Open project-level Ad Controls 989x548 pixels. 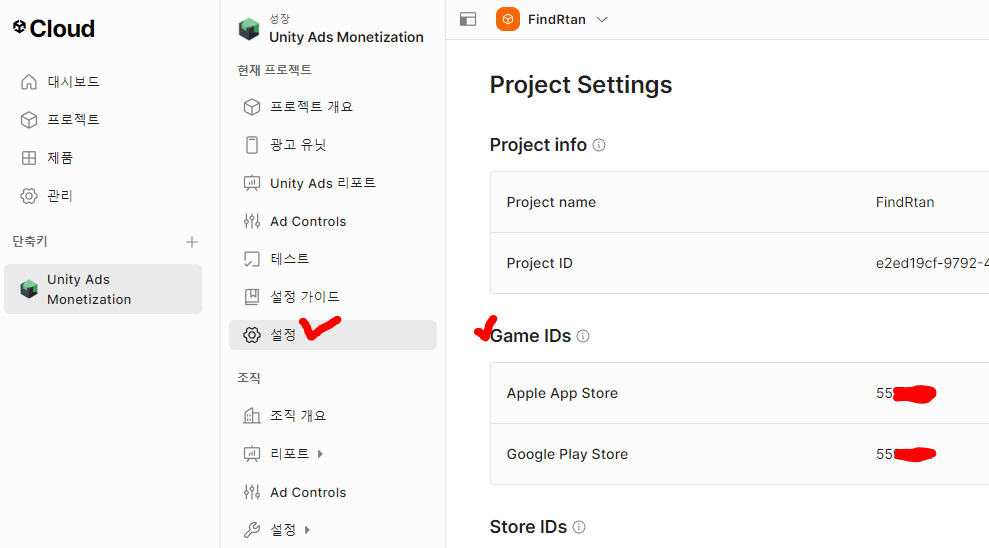pyautogui.click(x=308, y=221)
